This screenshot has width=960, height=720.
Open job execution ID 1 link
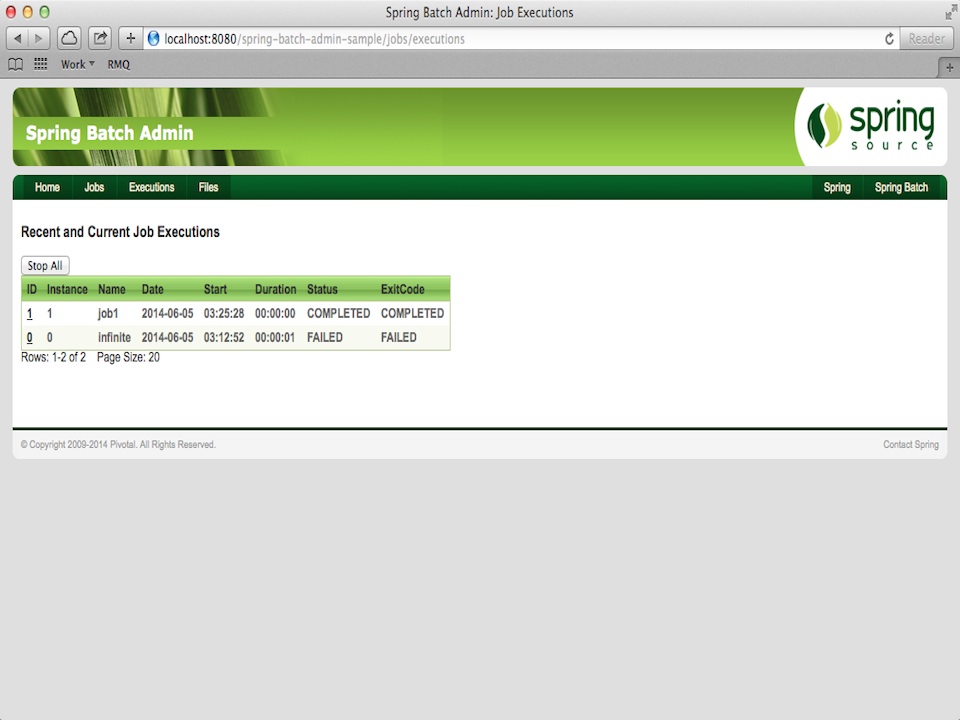(29, 313)
